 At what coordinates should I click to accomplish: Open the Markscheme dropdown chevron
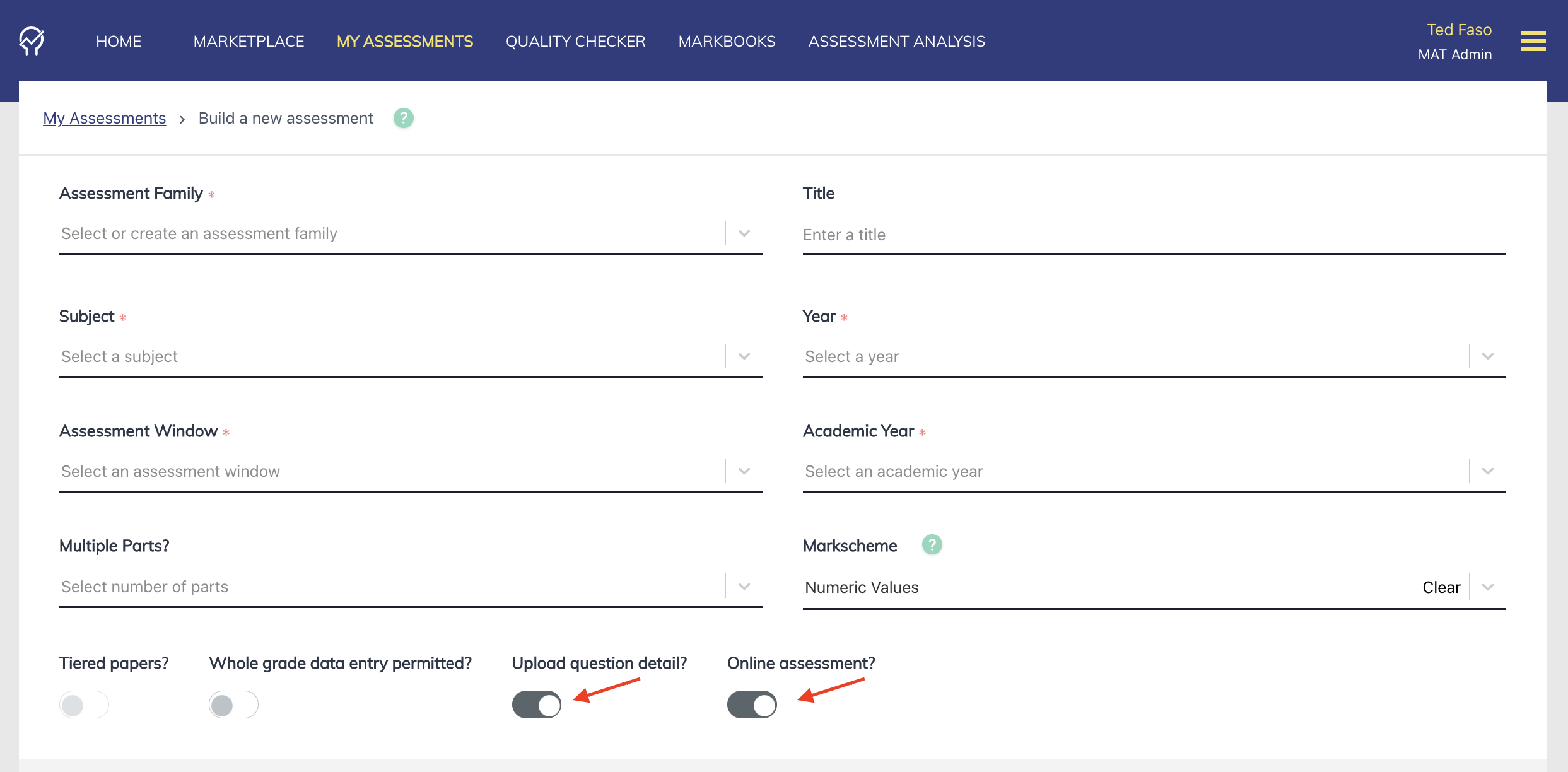click(1487, 586)
